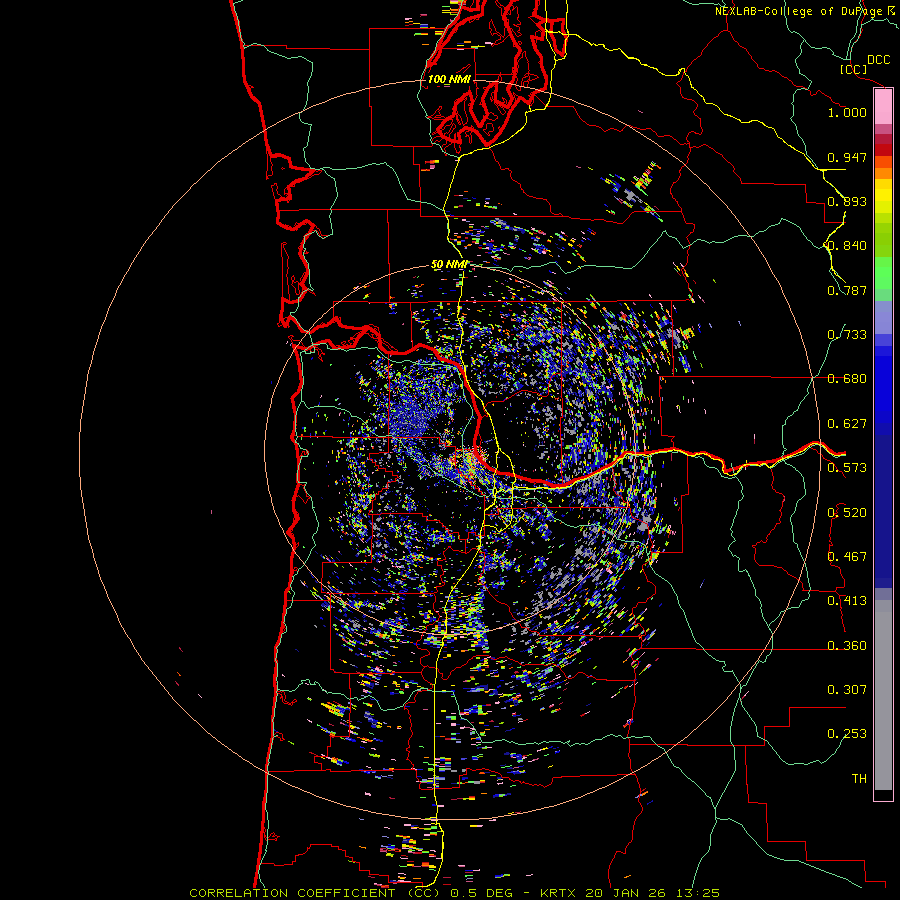Click the 50 NMI range ring label
The image size is (900, 900).
click(449, 265)
